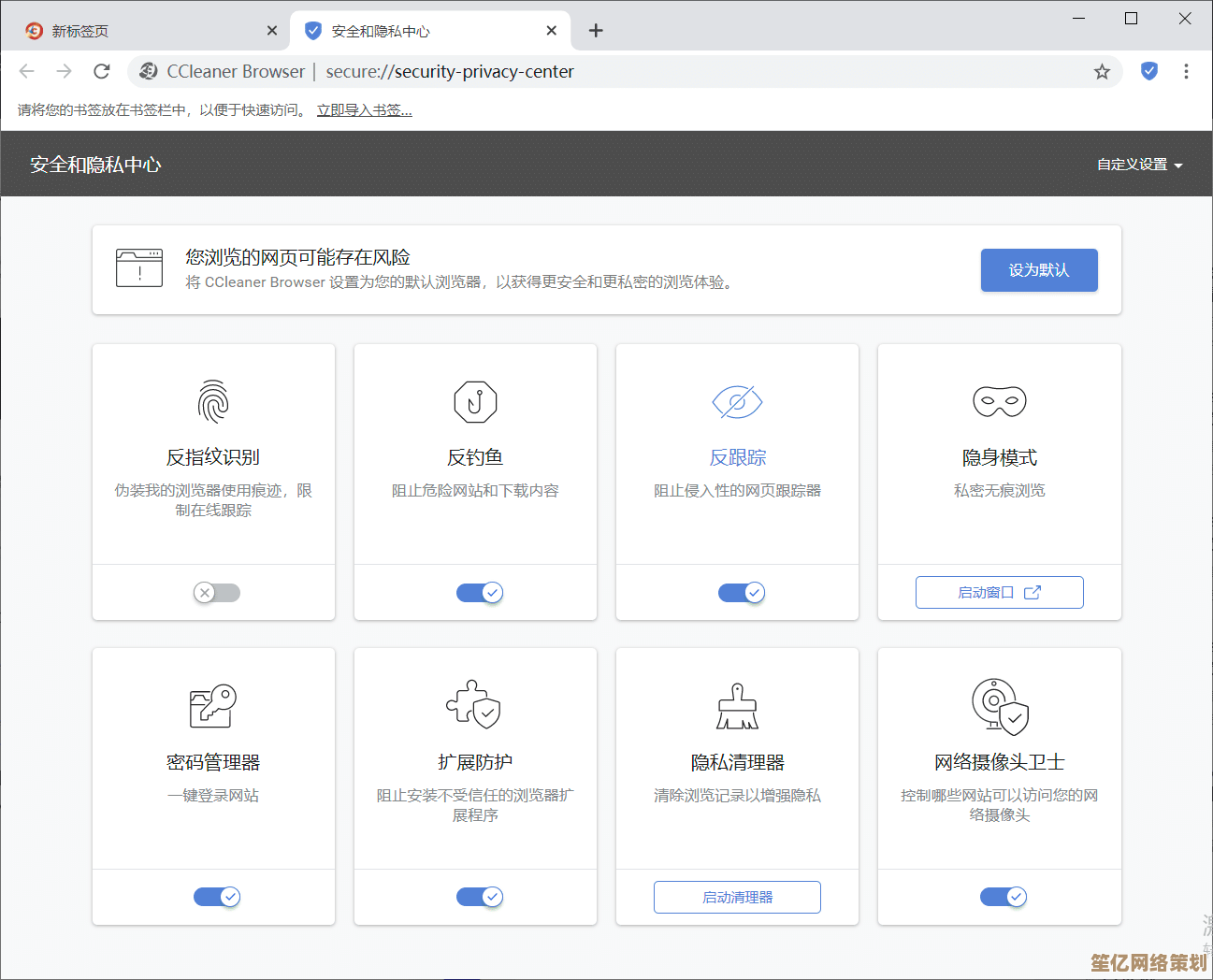Enable the anti-fingerprint (反指纹识别) toggle
The height and width of the screenshot is (980, 1213).
tap(217, 593)
